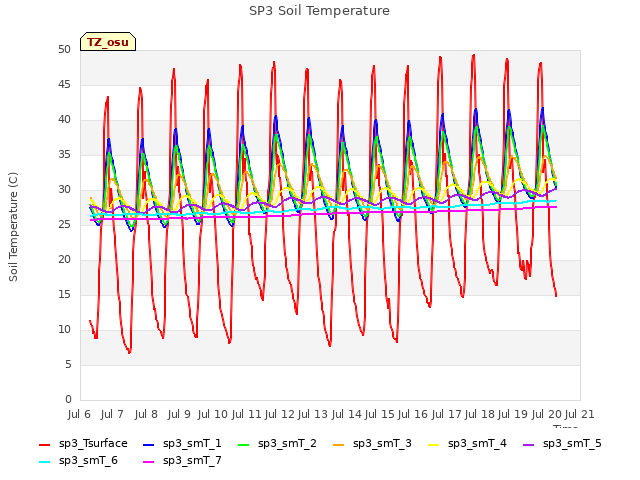The width and height of the screenshot is (640, 480).
Task: Click the Soil Temperature (C) axis label
Action: (13, 227)
